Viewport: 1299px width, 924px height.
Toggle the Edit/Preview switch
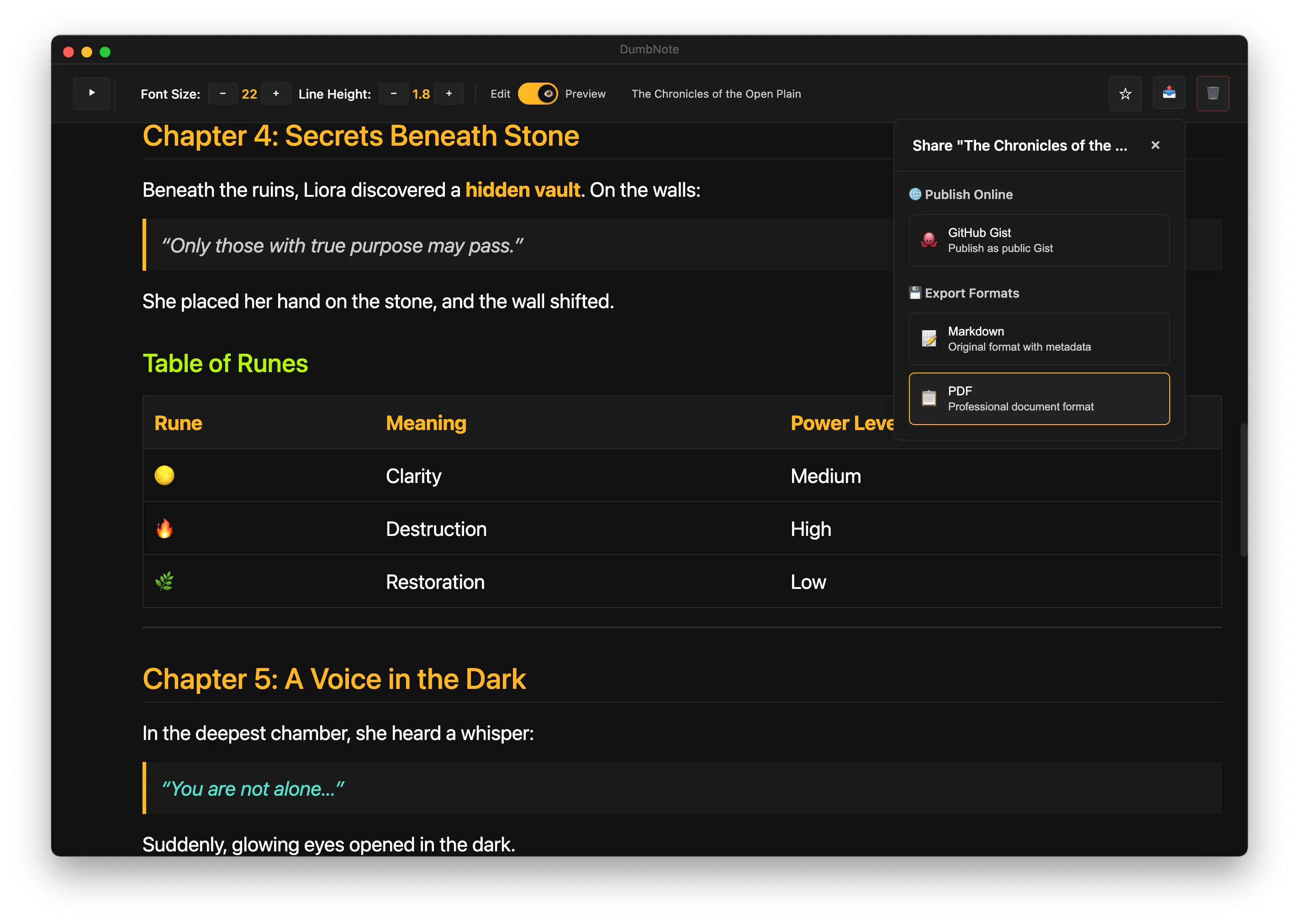537,94
